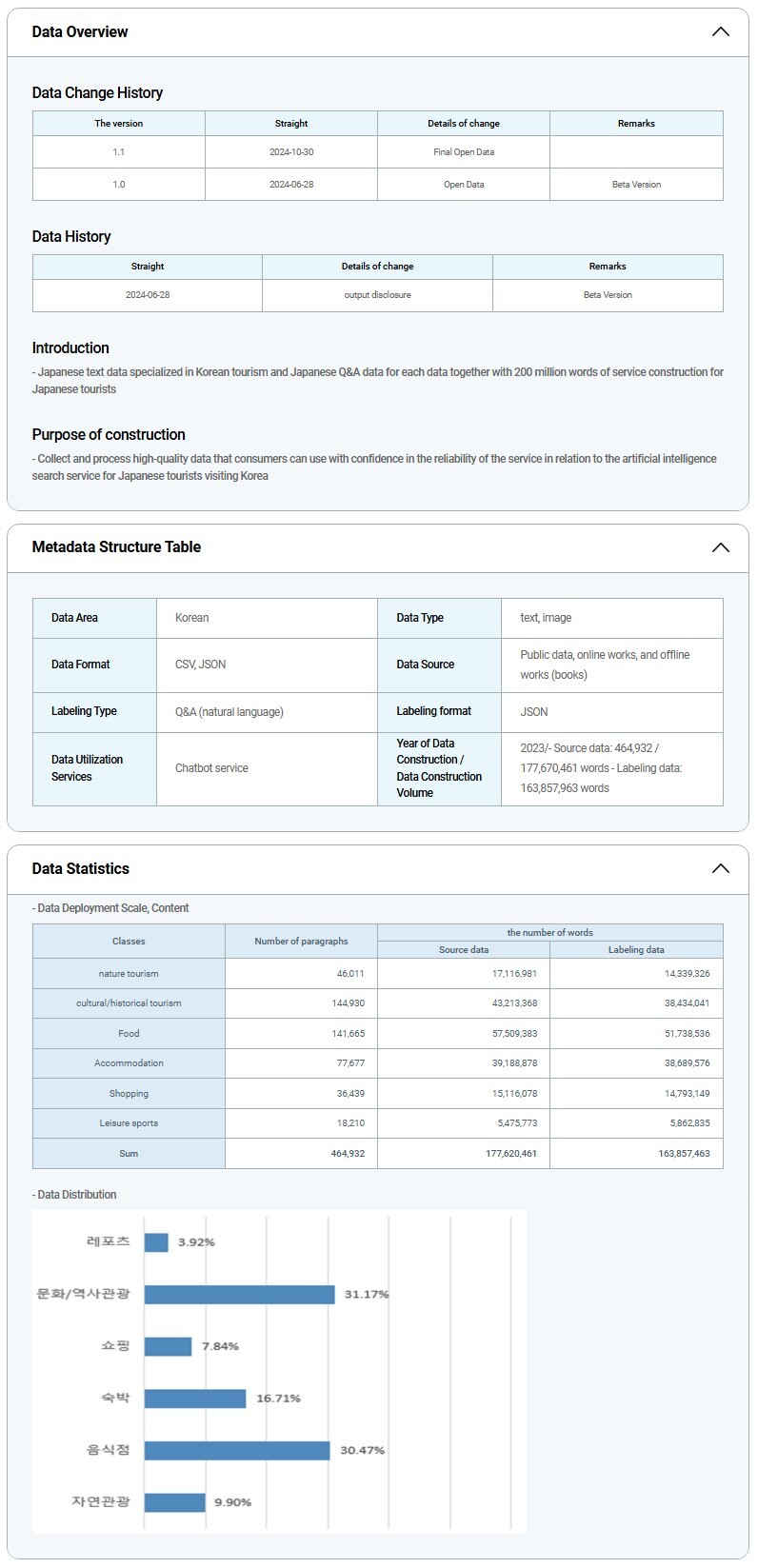Select the 2024-10-30 date cell
The height and width of the screenshot is (1568, 758).
(x=291, y=152)
